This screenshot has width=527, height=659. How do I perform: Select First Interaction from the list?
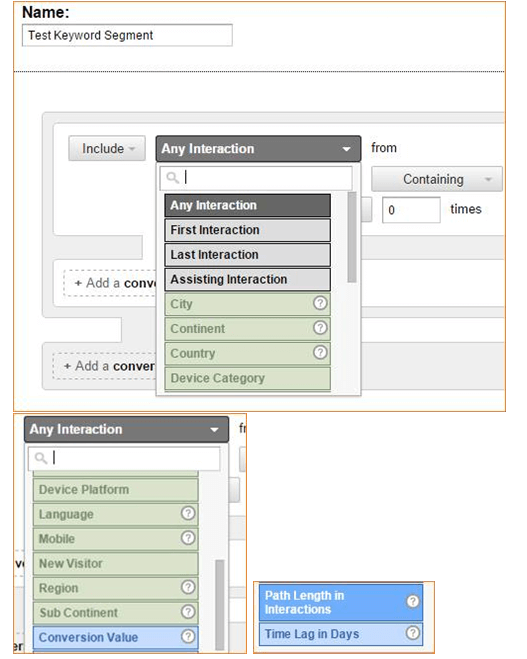click(248, 230)
